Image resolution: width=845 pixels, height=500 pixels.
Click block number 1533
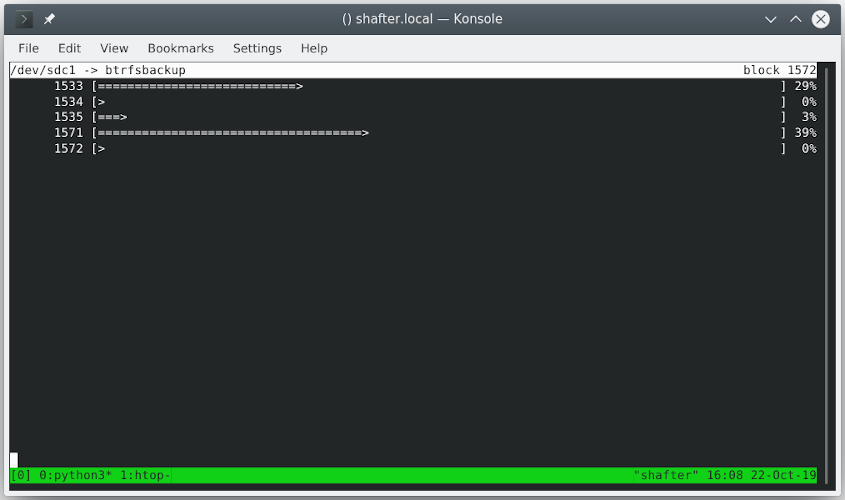[68, 86]
